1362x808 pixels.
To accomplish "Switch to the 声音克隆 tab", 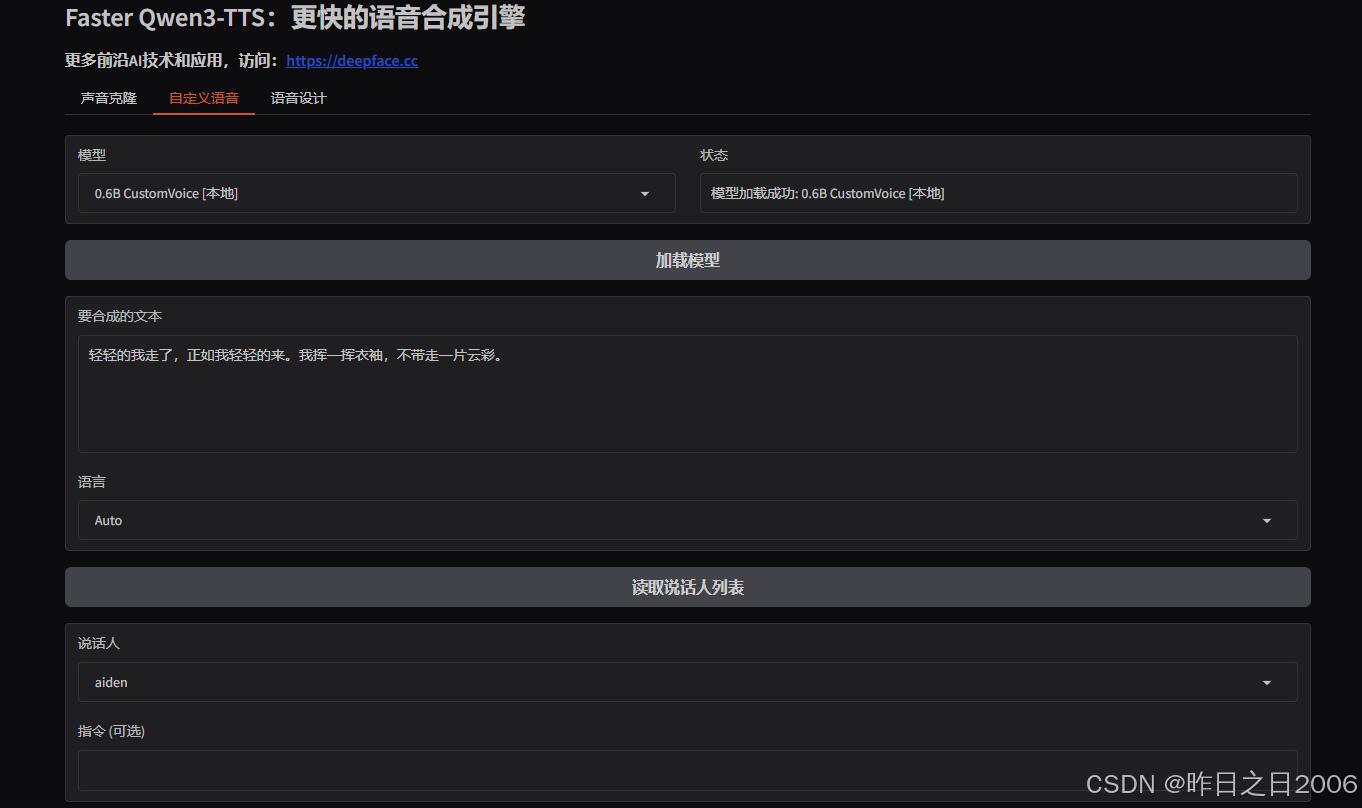I will pos(109,98).
